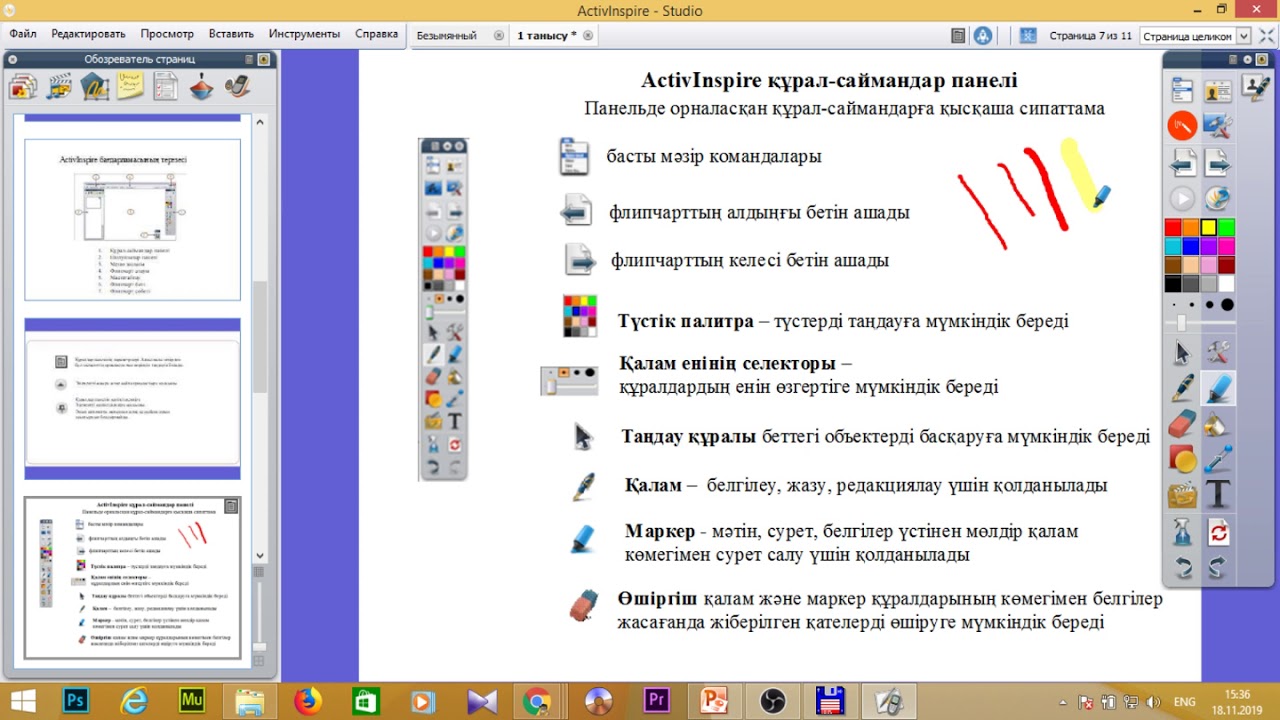This screenshot has height=720, width=1280.
Task: Select the Connector tool in right toolbox
Action: (x=1217, y=459)
